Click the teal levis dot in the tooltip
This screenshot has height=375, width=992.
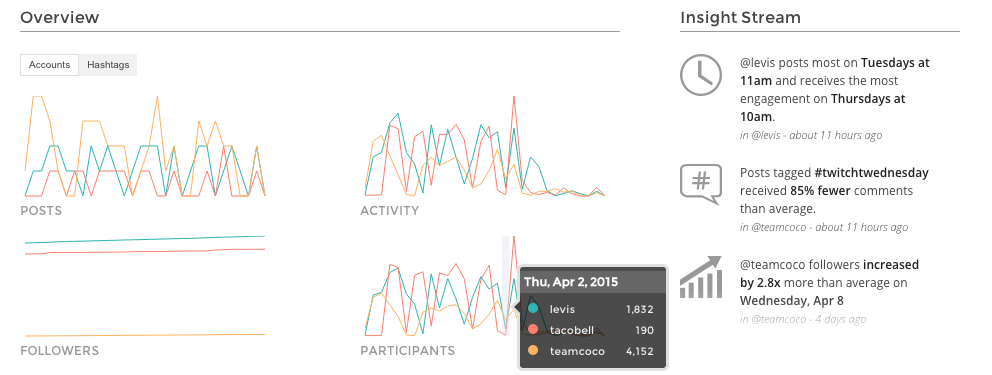pos(533,309)
